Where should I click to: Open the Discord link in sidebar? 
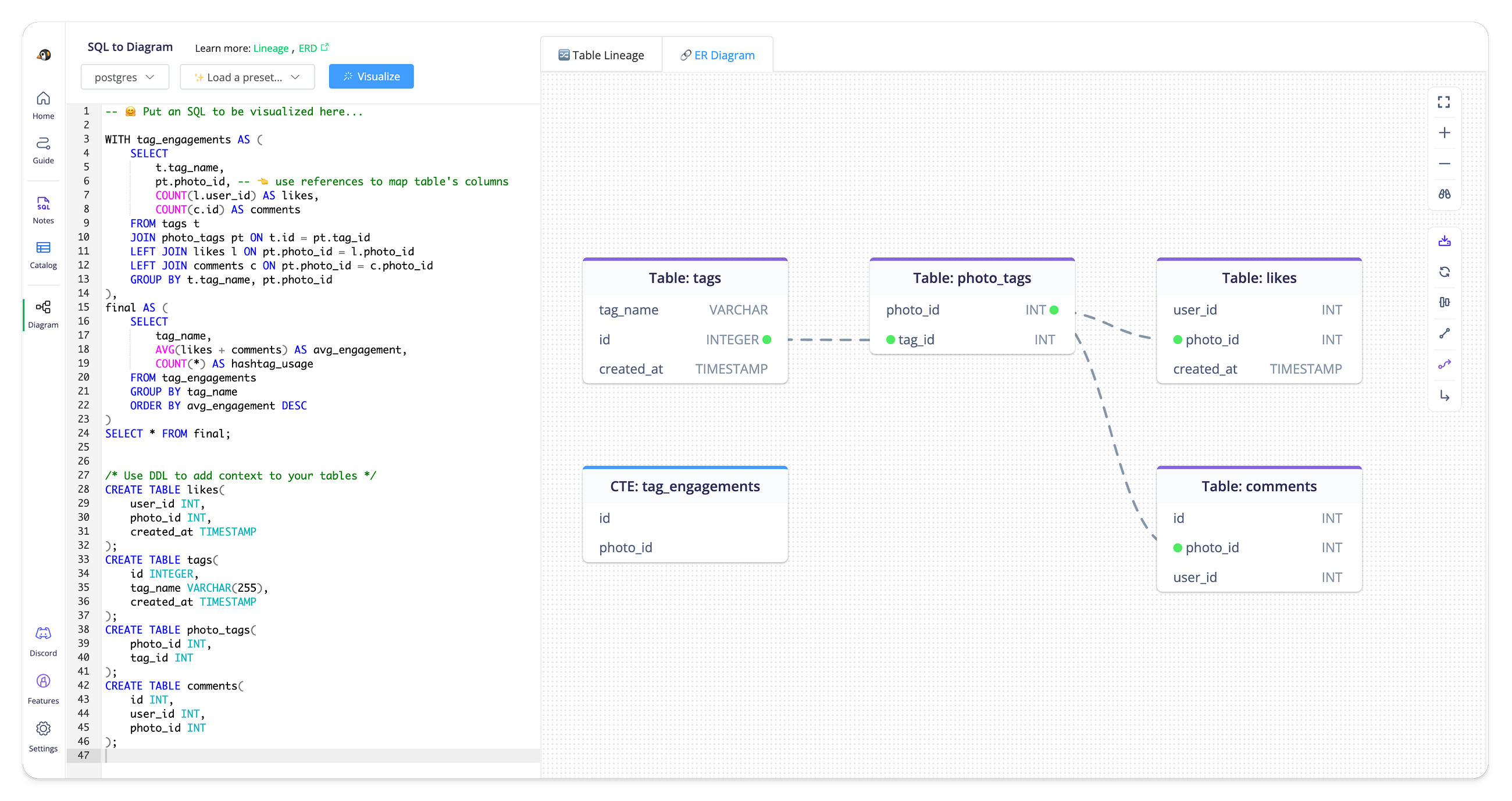(44, 641)
